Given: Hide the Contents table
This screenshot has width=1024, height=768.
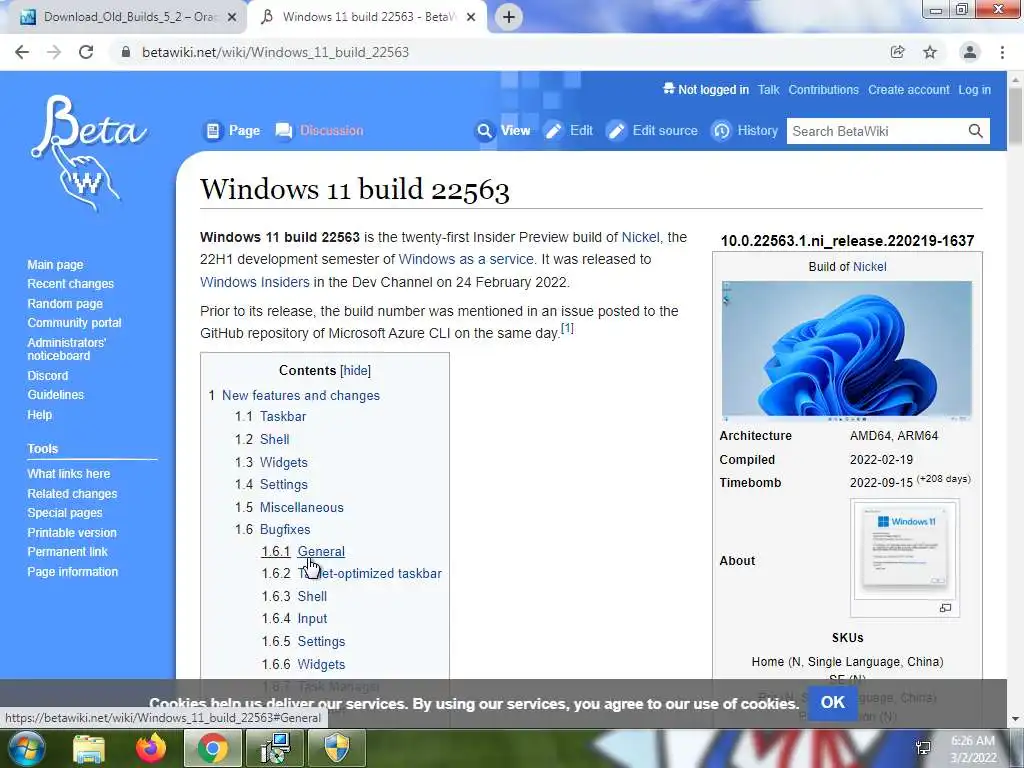Looking at the screenshot, I should tap(355, 370).
